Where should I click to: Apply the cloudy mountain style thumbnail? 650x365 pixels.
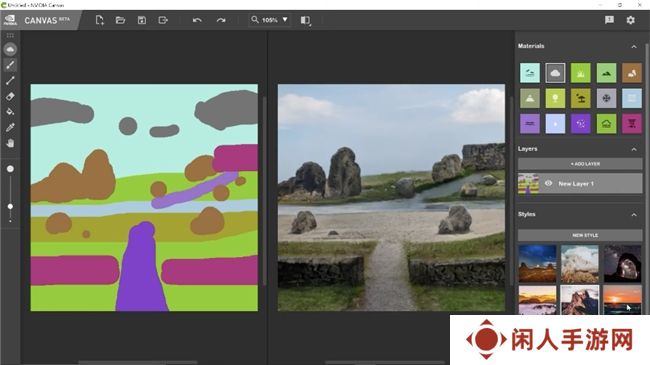580,264
